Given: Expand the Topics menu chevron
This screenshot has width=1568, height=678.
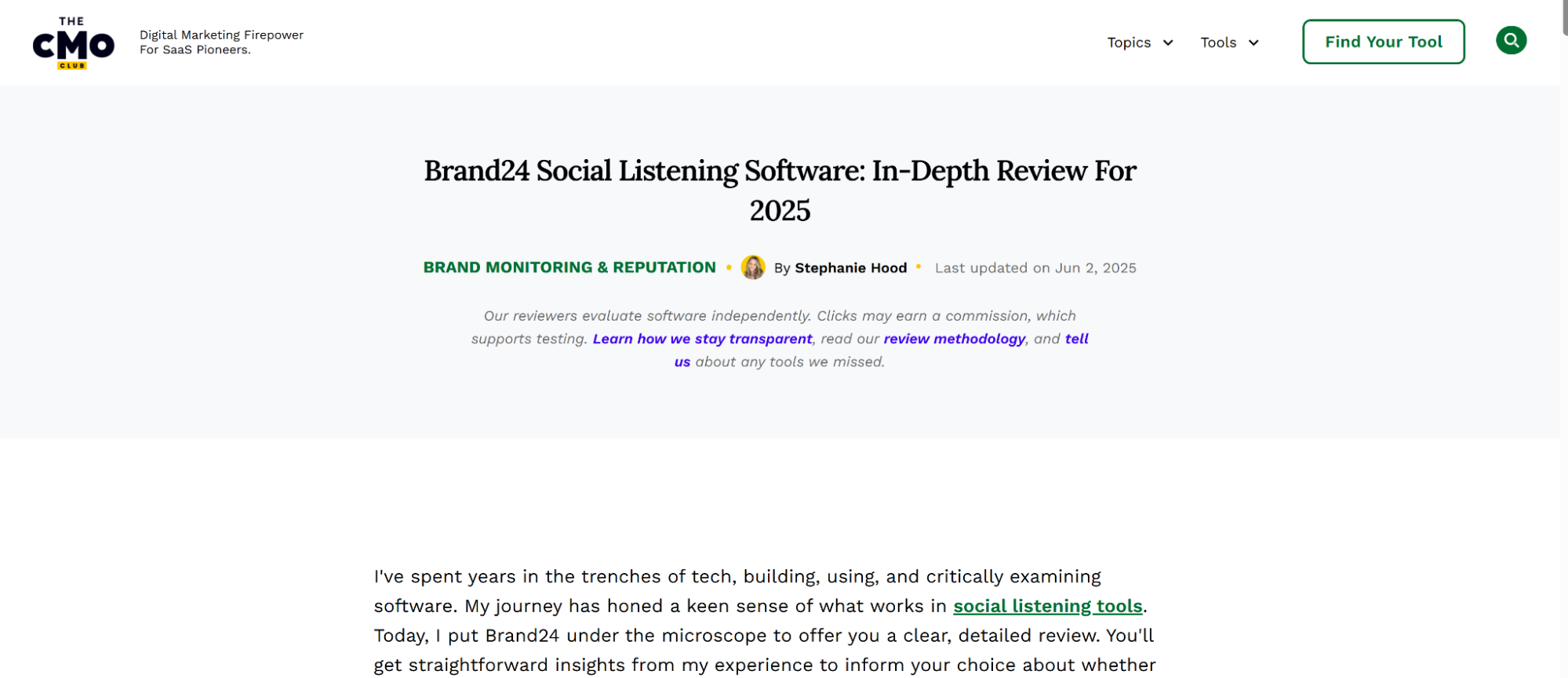Looking at the screenshot, I should [x=1168, y=43].
